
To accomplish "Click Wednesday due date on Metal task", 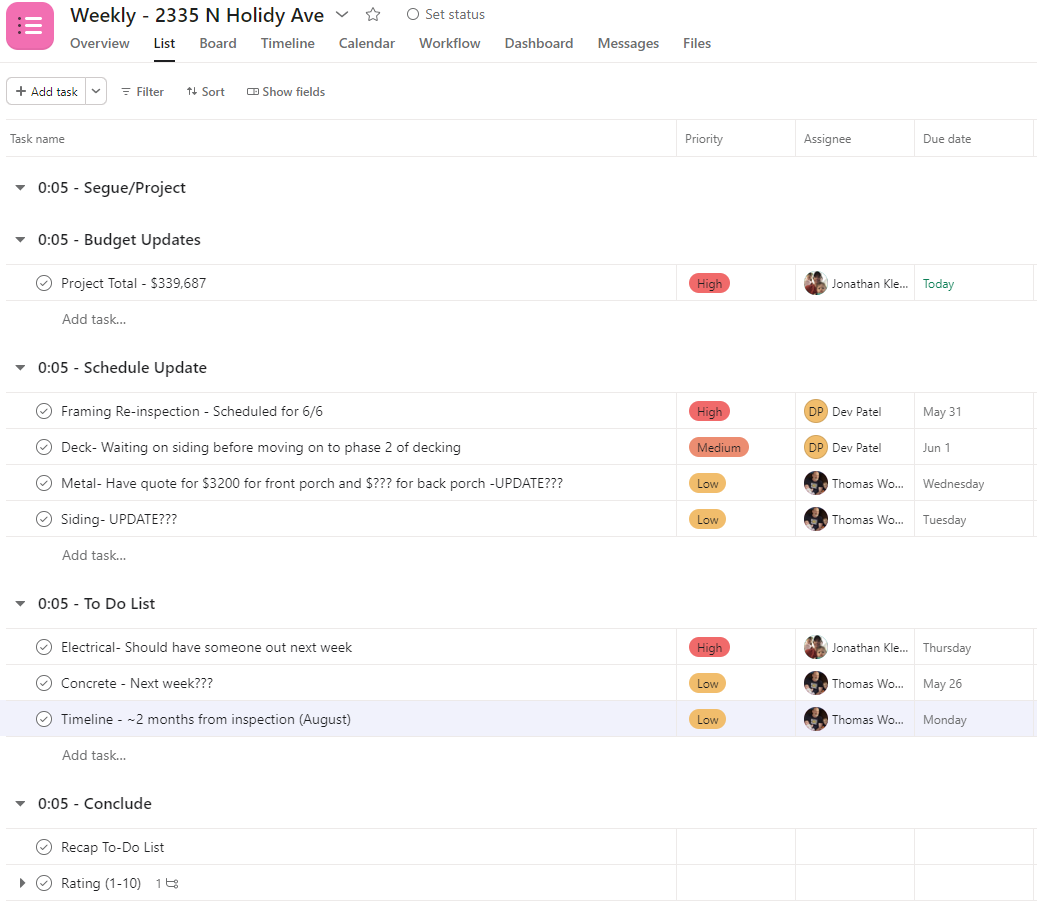I will pos(953,484).
